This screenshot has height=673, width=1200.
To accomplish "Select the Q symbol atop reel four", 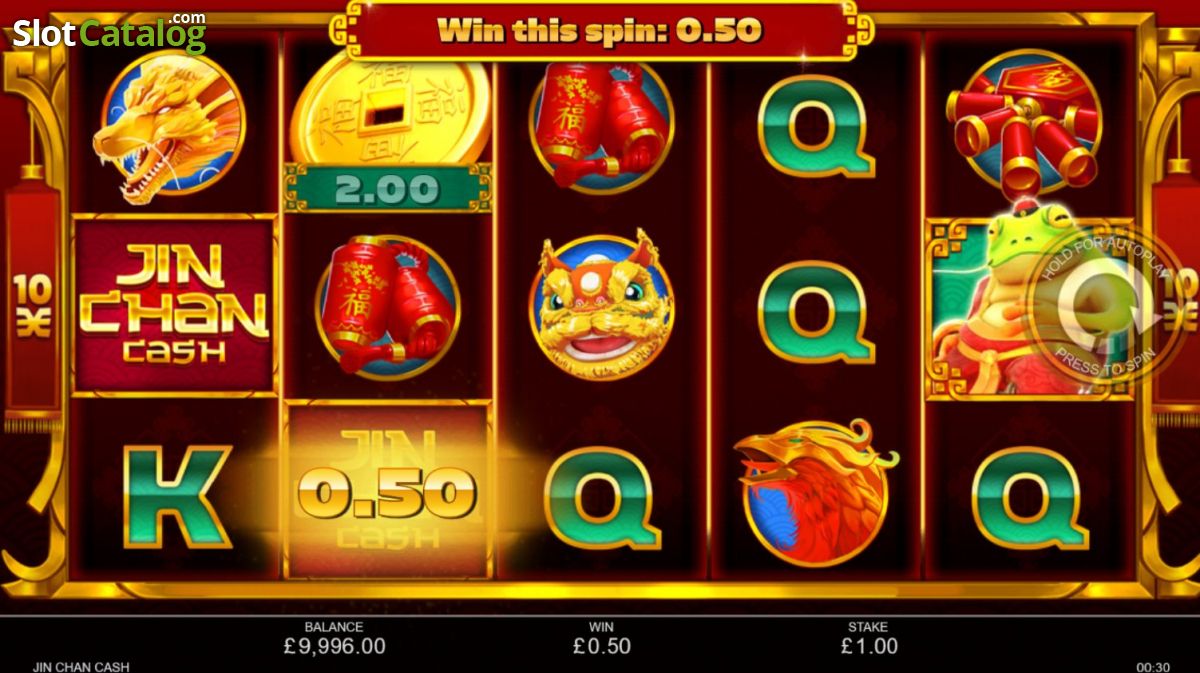I will [815, 125].
